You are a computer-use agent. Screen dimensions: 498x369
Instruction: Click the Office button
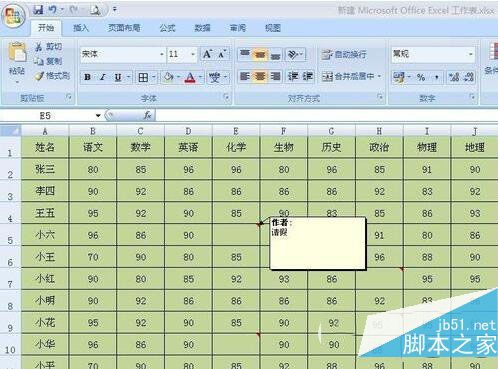point(14,15)
